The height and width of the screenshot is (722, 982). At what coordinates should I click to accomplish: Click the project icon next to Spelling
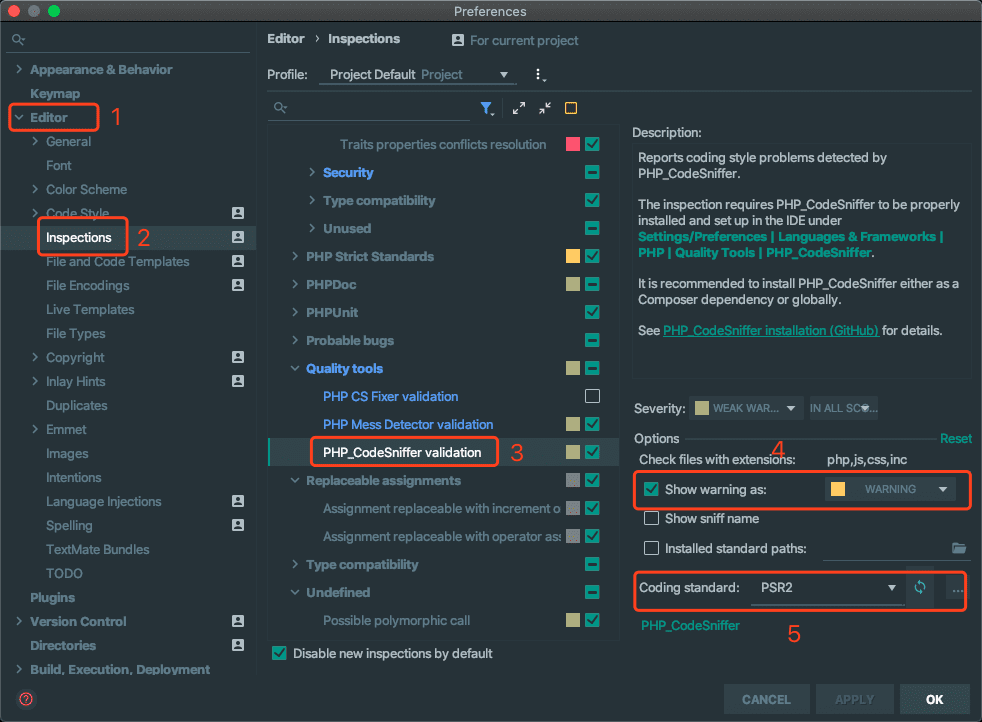tap(238, 525)
